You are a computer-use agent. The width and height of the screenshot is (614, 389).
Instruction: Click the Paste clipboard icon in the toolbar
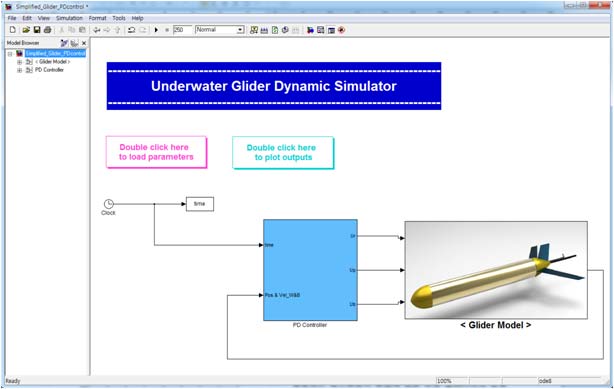(x=82, y=30)
